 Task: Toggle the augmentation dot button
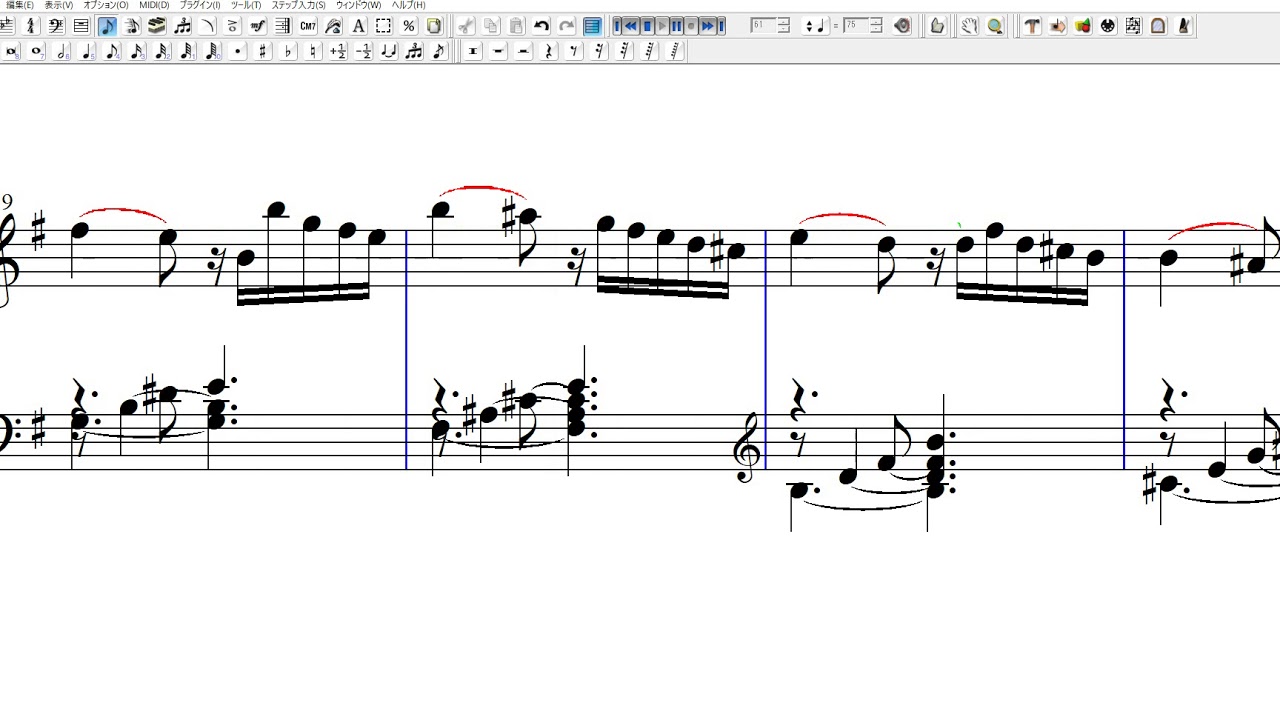238,51
